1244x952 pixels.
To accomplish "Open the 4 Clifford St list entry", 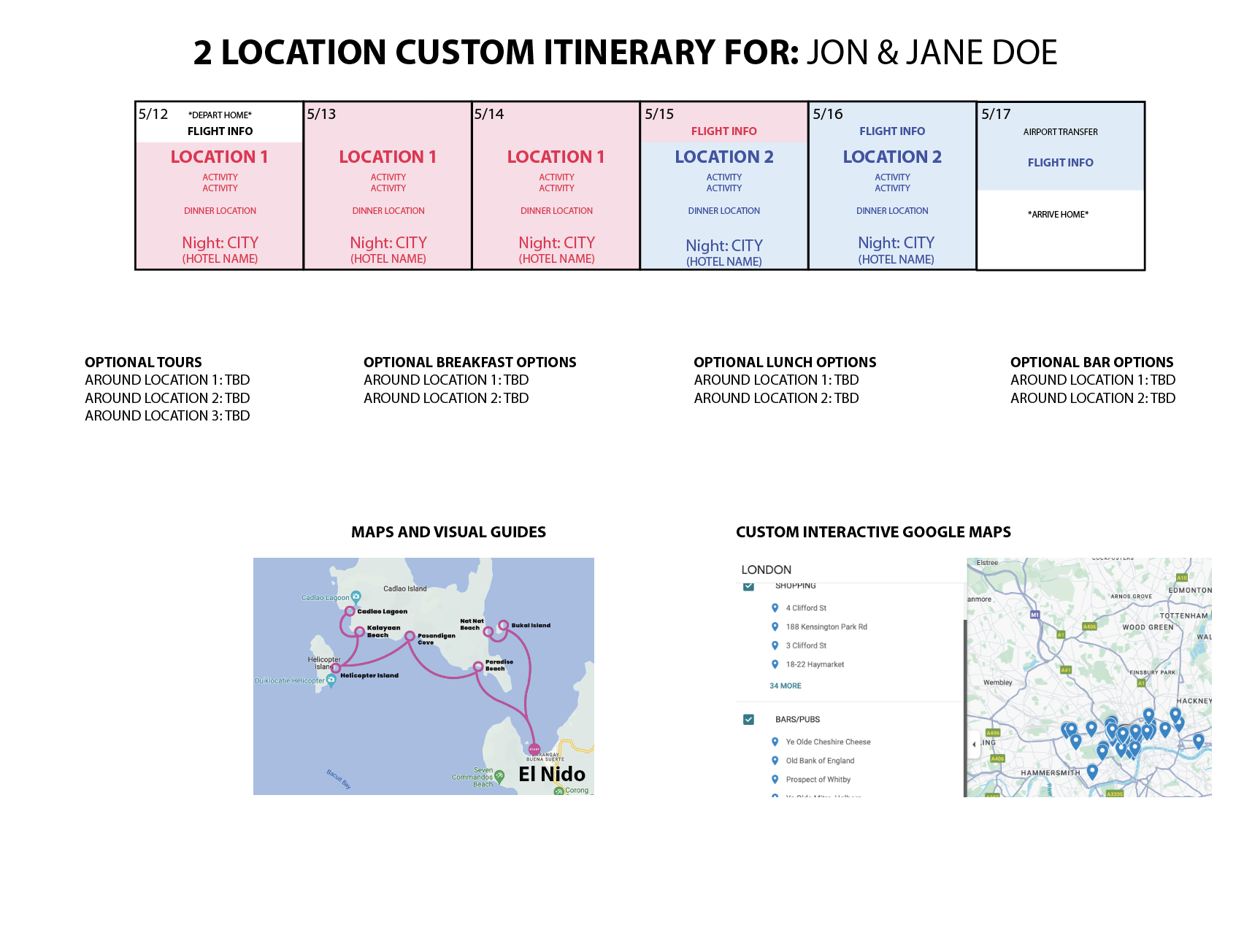I will coord(806,607).
